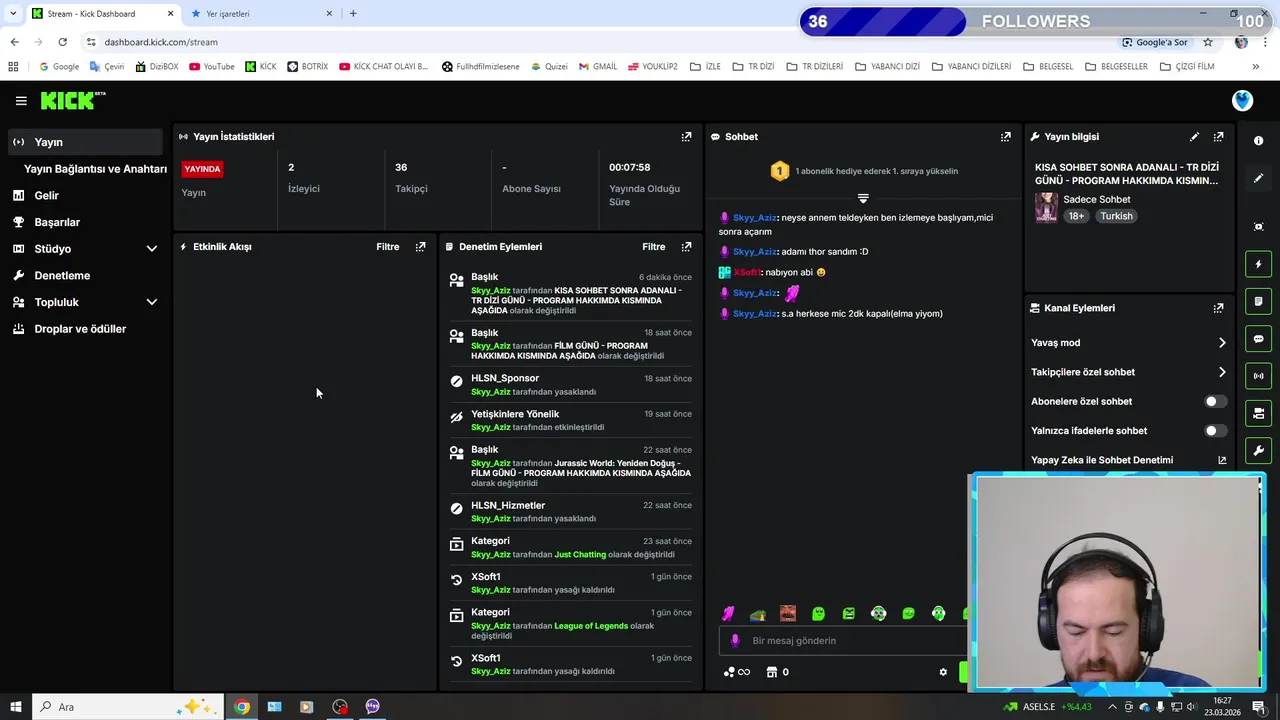Insert the purple hand emote into chat

point(728,614)
